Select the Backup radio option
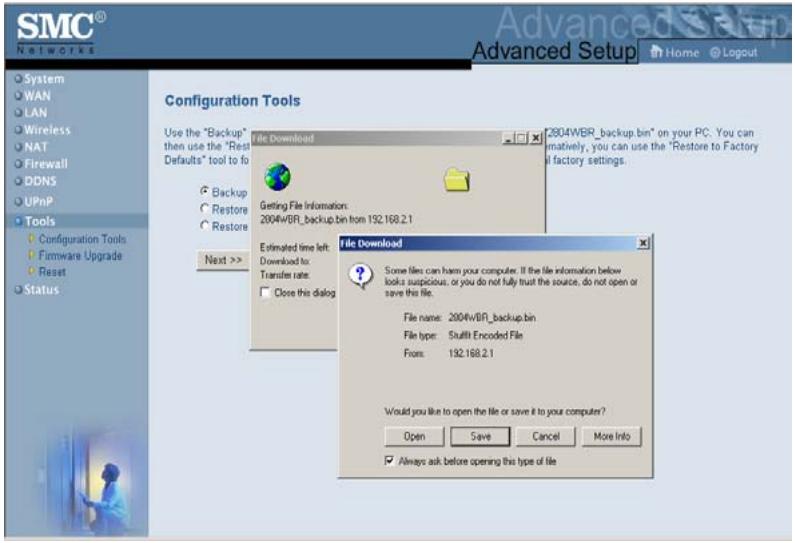Viewport: 795px width, 543px height. point(204,191)
